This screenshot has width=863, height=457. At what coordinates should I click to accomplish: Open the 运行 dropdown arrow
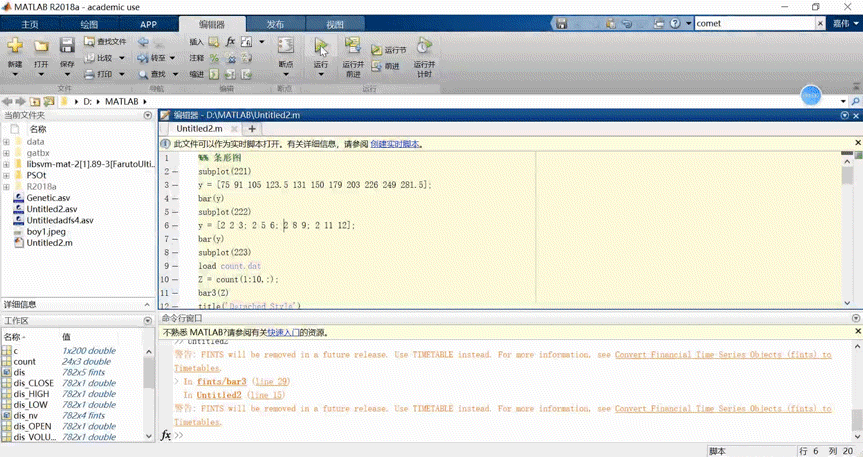pyautogui.click(x=321, y=74)
